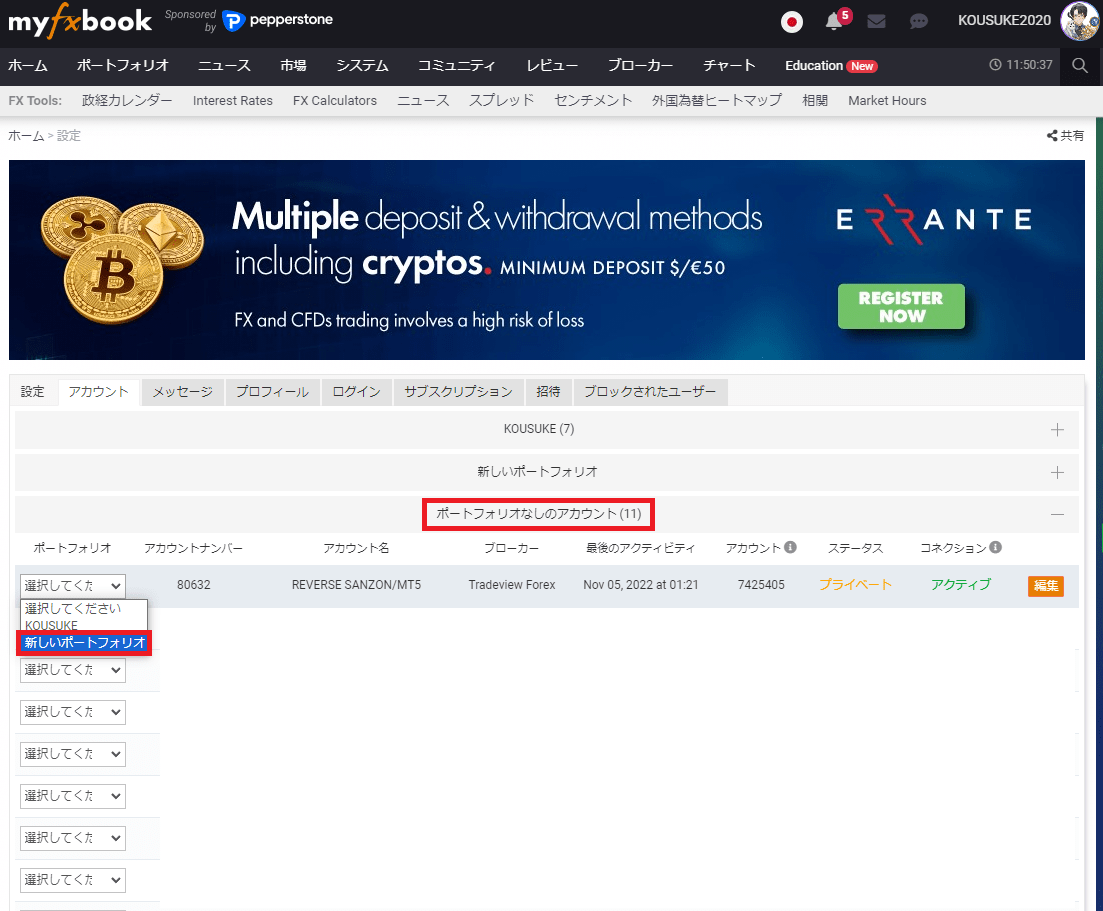Open 相関 FX tool link

(815, 101)
